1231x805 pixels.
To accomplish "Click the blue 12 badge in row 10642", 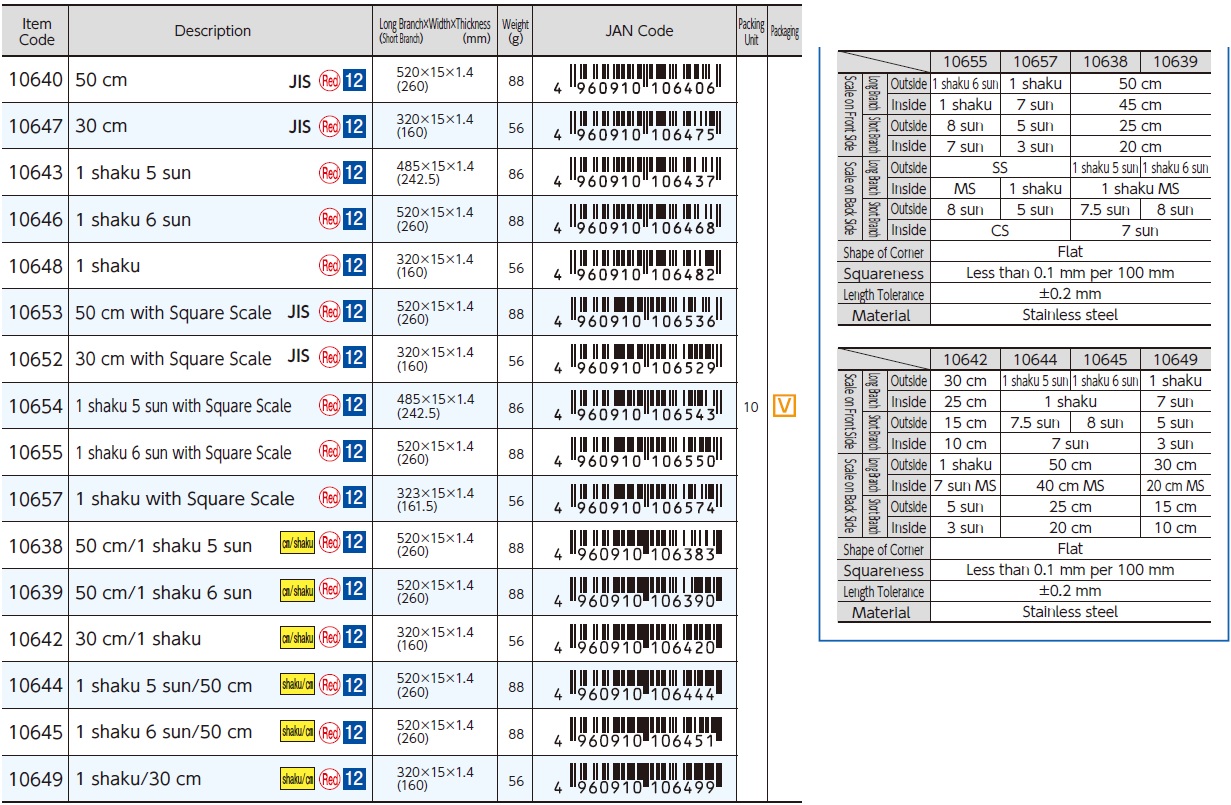I will click(x=354, y=637).
